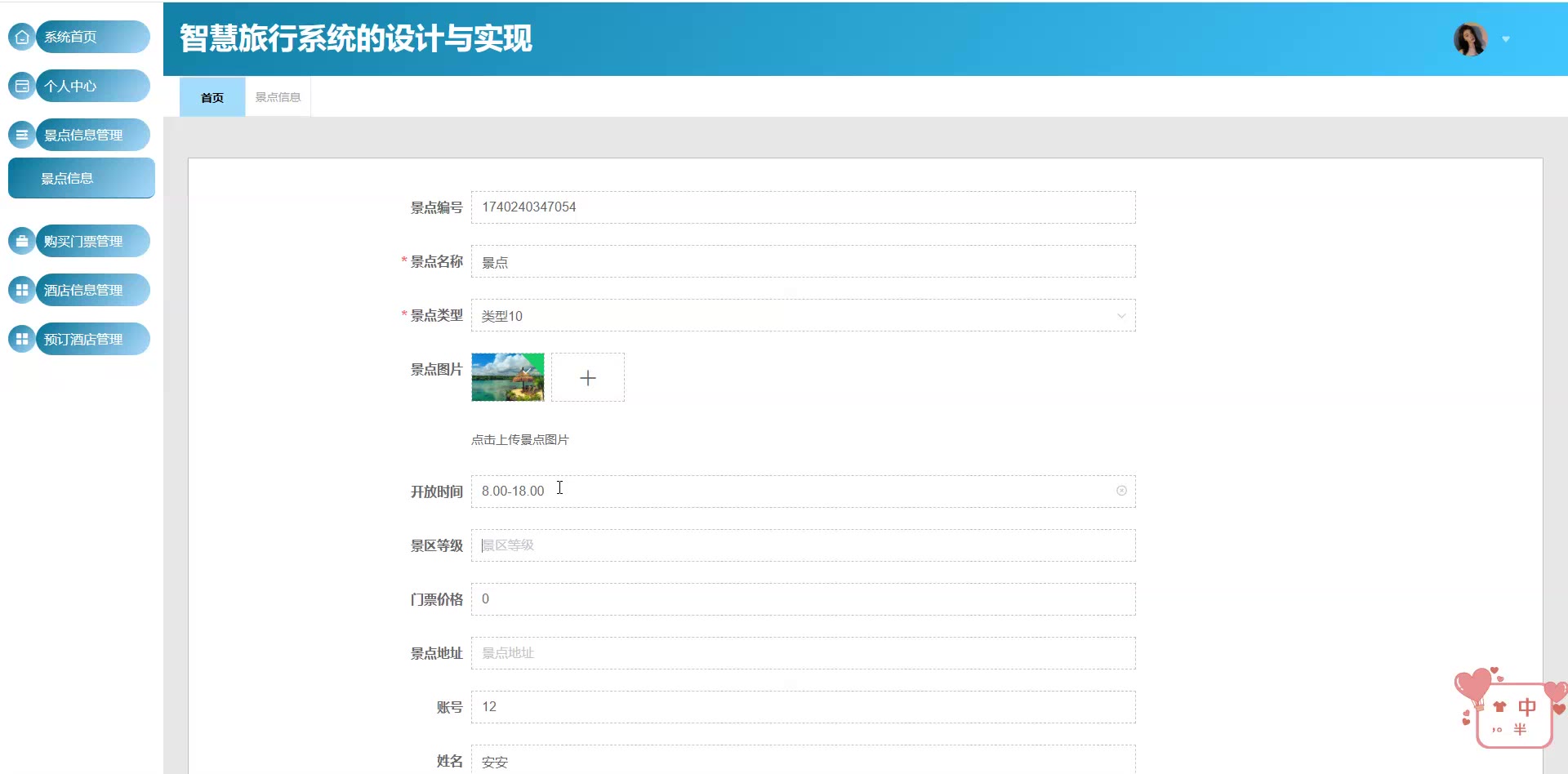Screen dimensions: 1568x774
Task: Click the calendar icon beside 个人中心
Action: 22,86
